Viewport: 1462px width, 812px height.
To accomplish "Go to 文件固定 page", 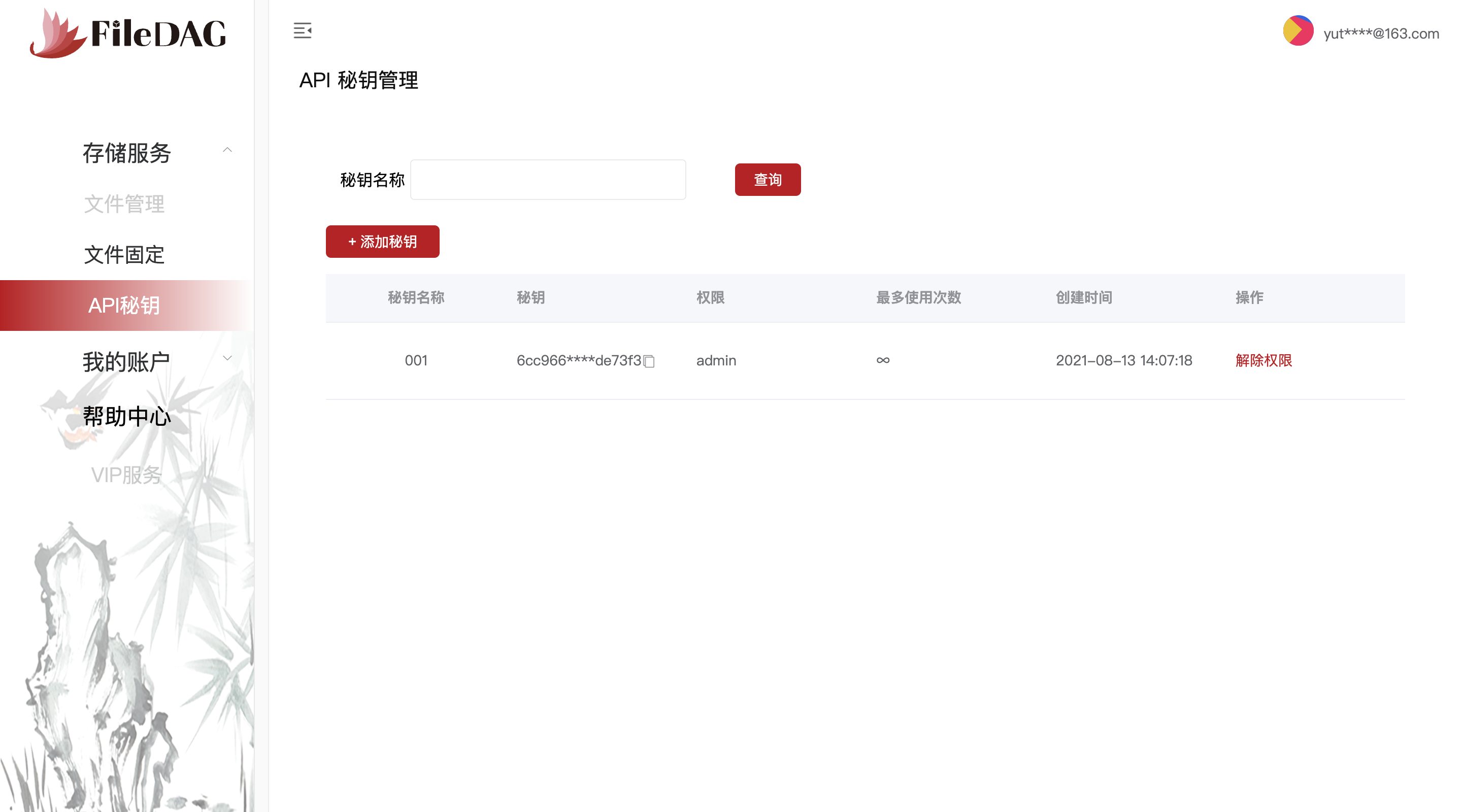I will coord(124,255).
